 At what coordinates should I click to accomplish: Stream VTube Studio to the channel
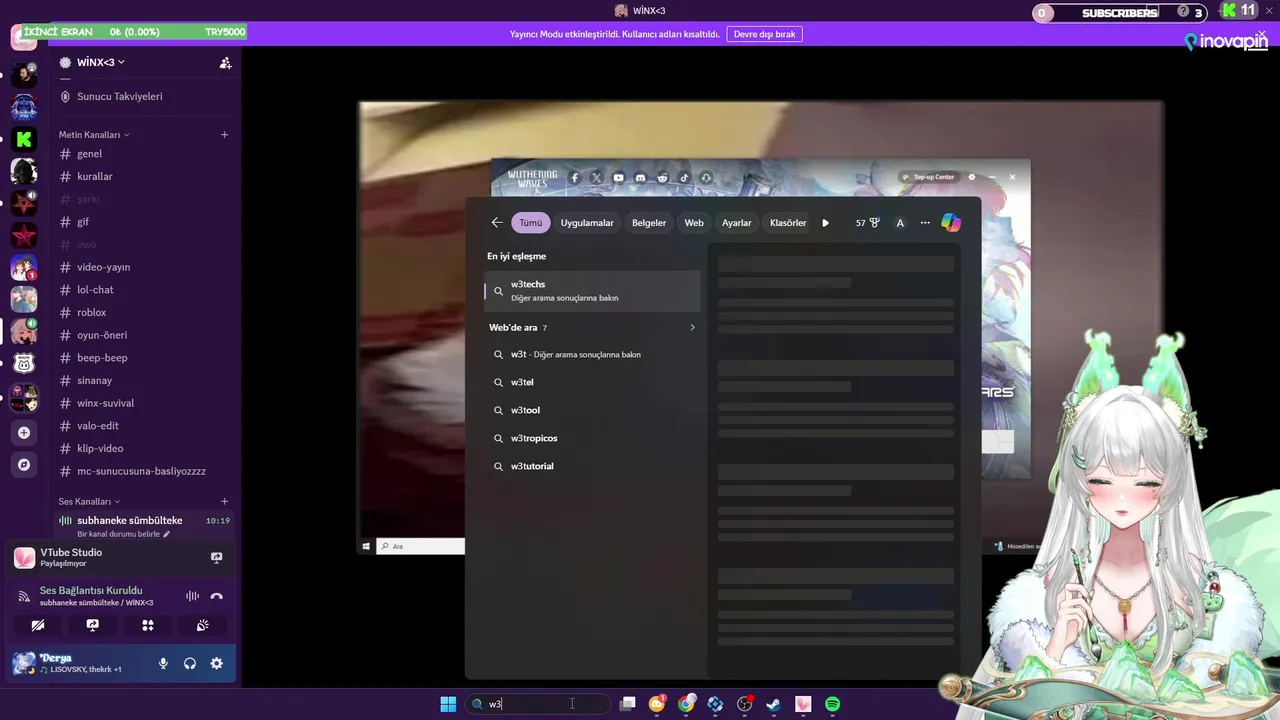pos(216,557)
